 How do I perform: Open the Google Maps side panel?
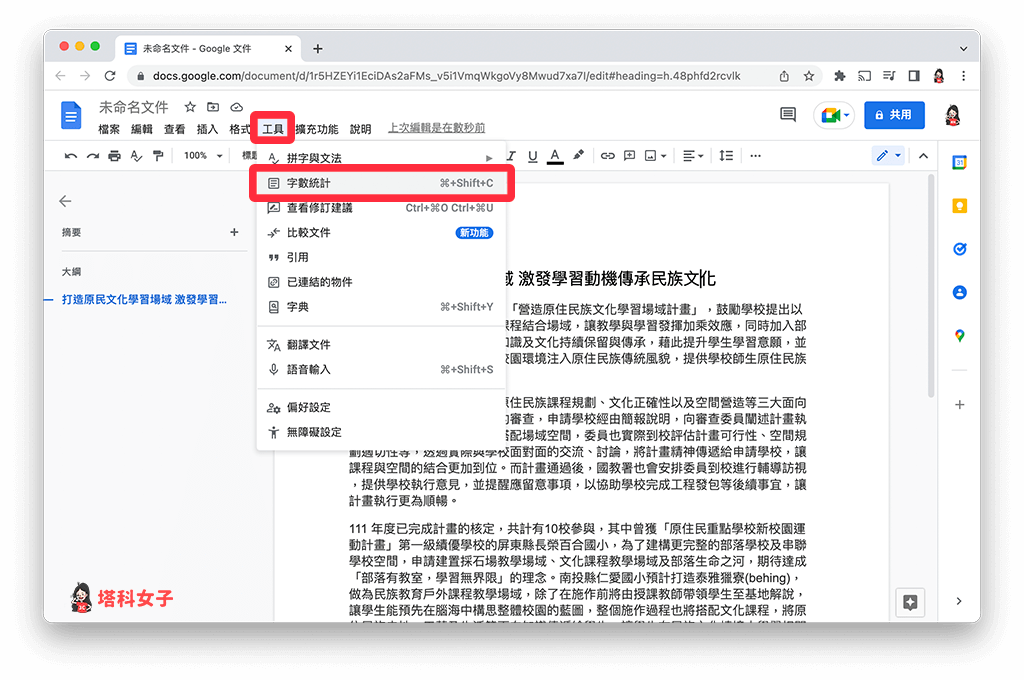[x=959, y=336]
